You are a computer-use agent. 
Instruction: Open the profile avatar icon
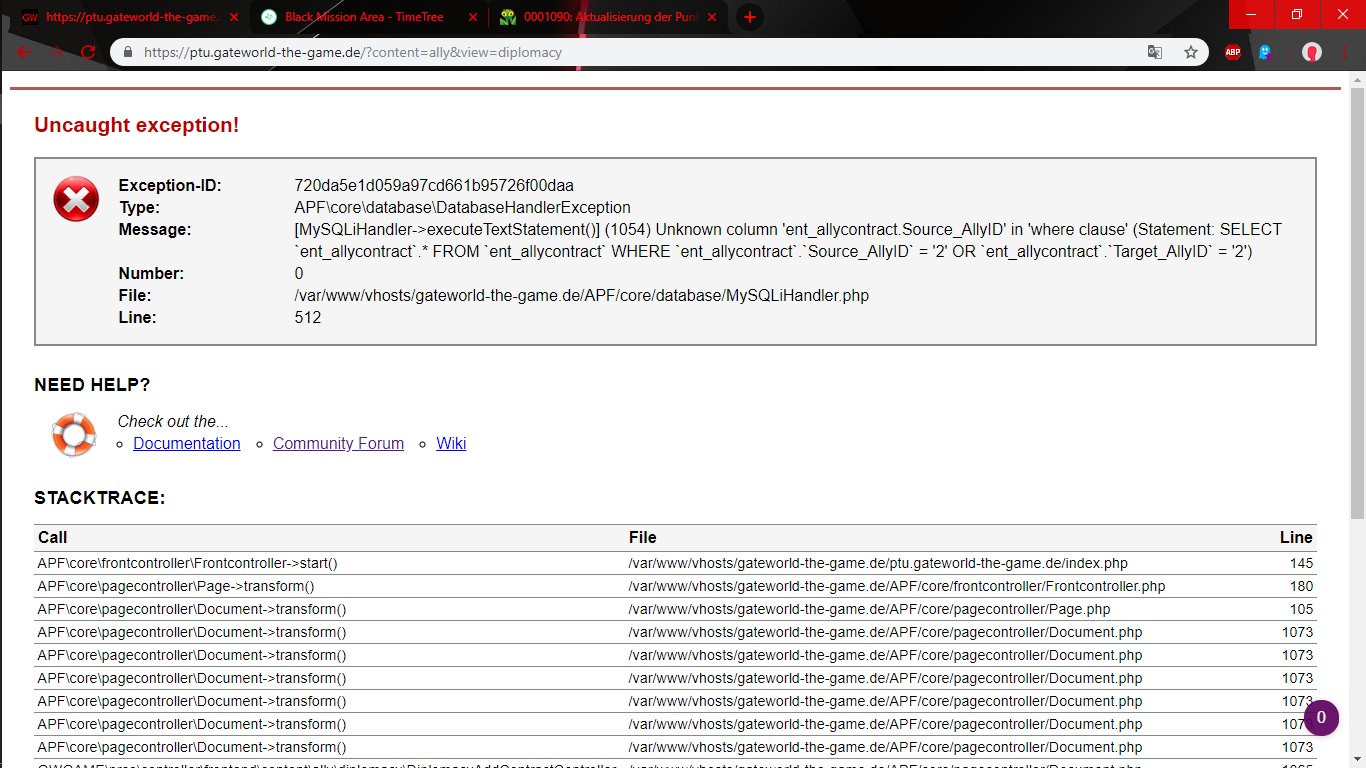coord(1312,53)
